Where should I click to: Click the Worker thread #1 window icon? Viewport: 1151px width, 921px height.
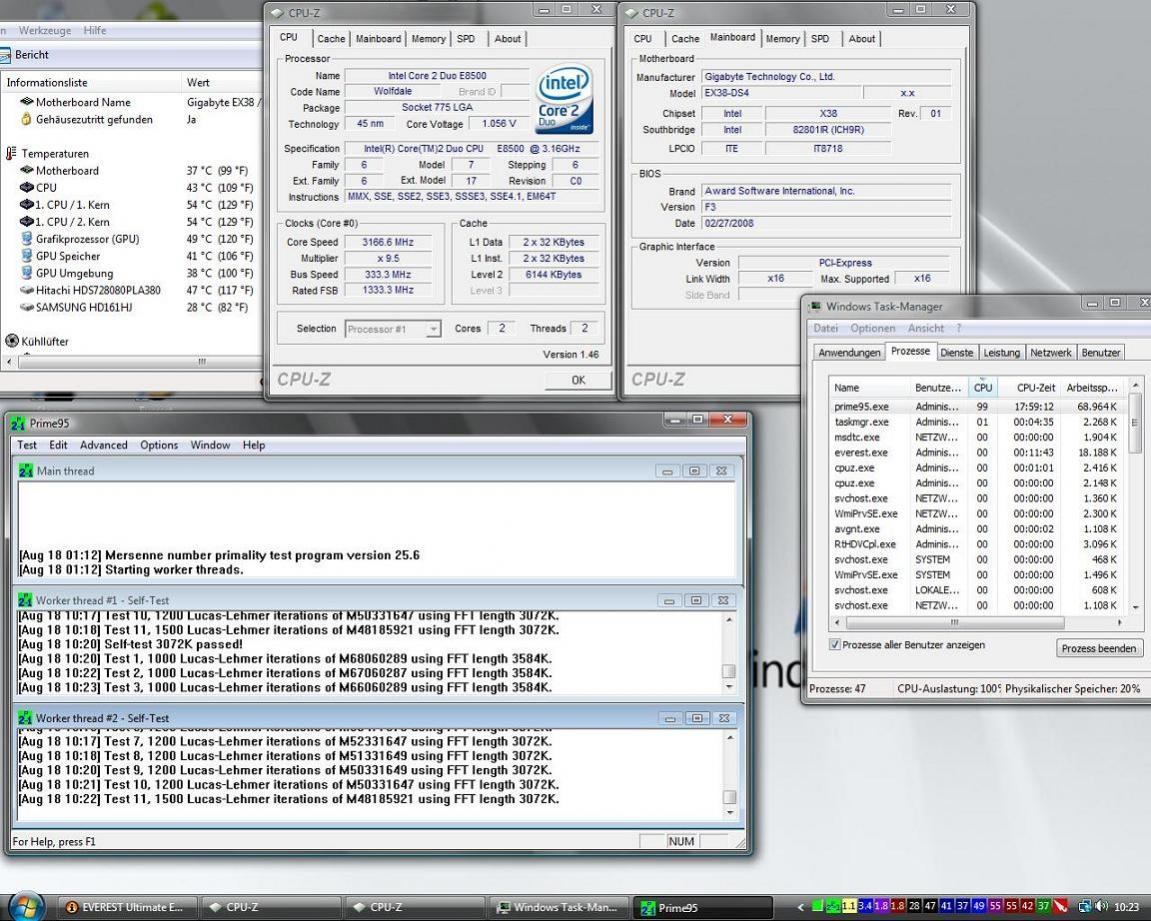click(x=25, y=600)
